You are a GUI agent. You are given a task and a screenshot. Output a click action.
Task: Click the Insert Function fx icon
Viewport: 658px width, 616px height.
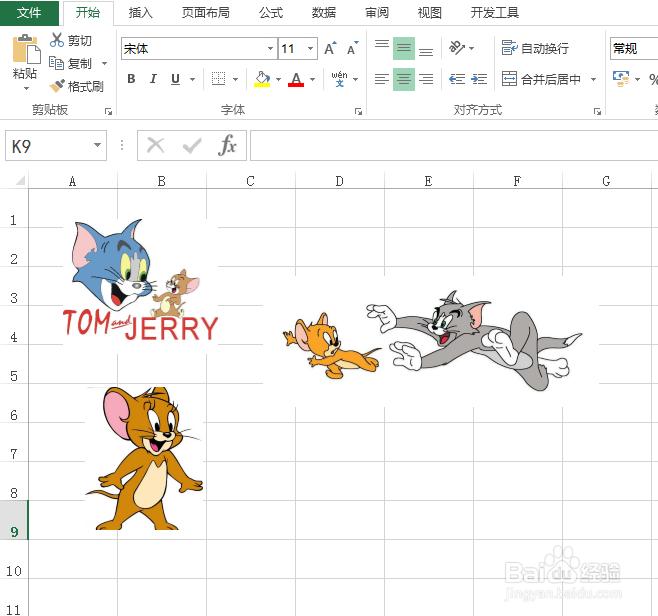pyautogui.click(x=227, y=146)
